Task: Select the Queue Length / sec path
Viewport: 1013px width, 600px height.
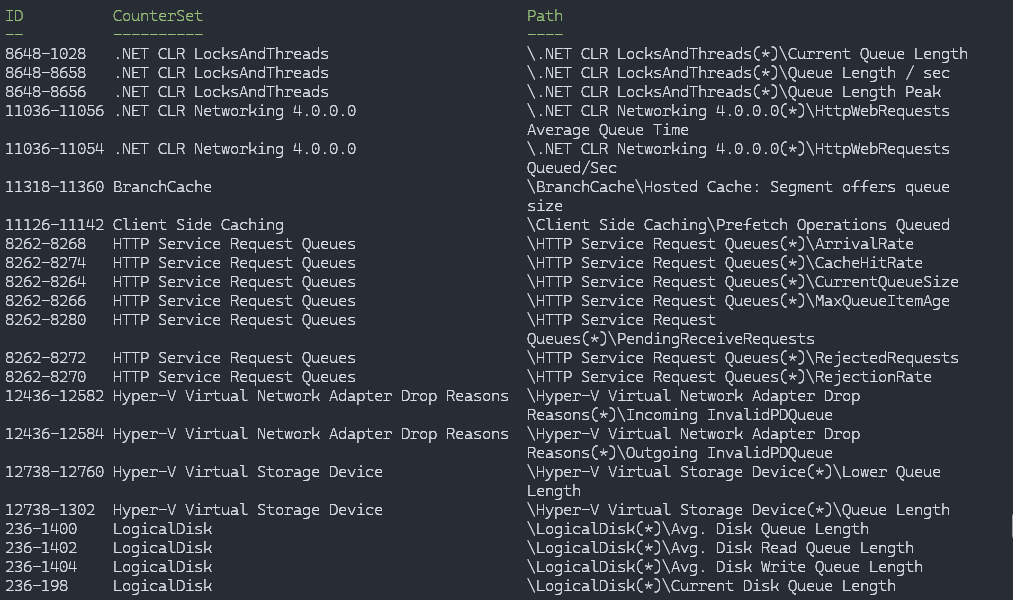Action: click(738, 73)
